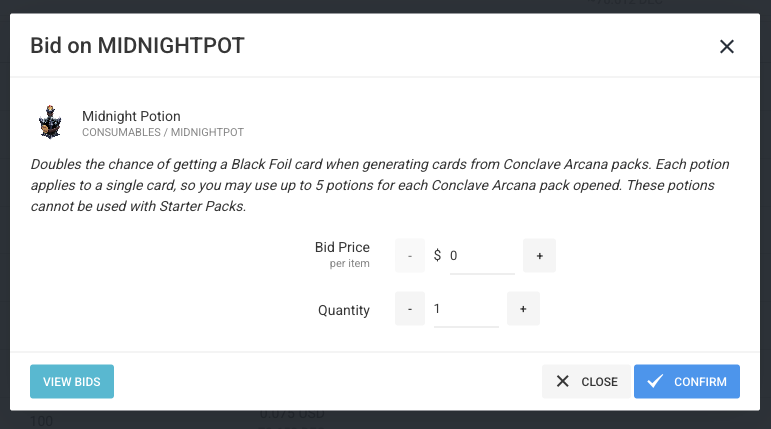Click the Bid Price per item label
The height and width of the screenshot is (429, 771).
coord(342,254)
